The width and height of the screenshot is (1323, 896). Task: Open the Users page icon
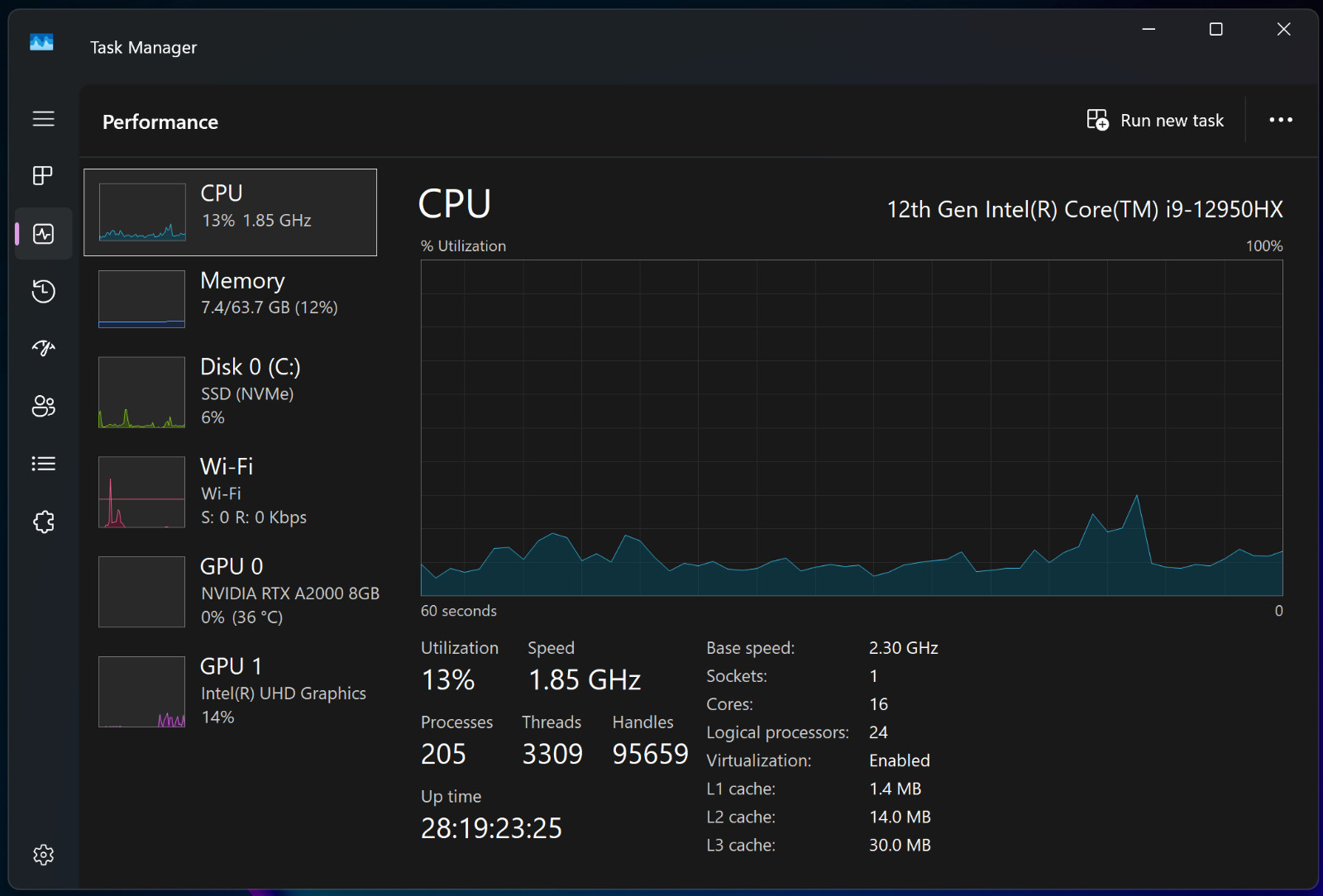[x=44, y=407]
